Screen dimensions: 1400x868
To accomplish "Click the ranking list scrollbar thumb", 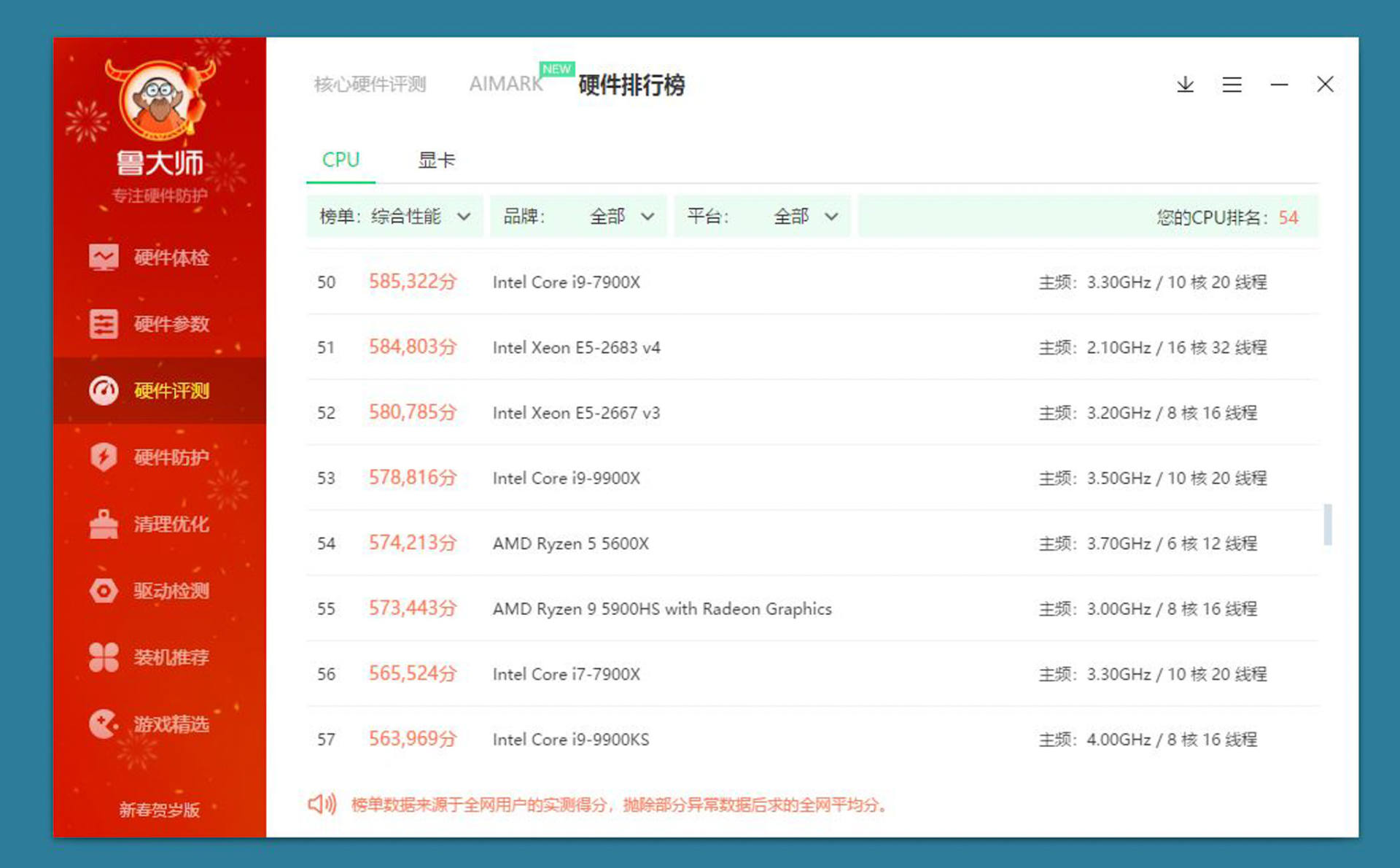I will [x=1328, y=524].
